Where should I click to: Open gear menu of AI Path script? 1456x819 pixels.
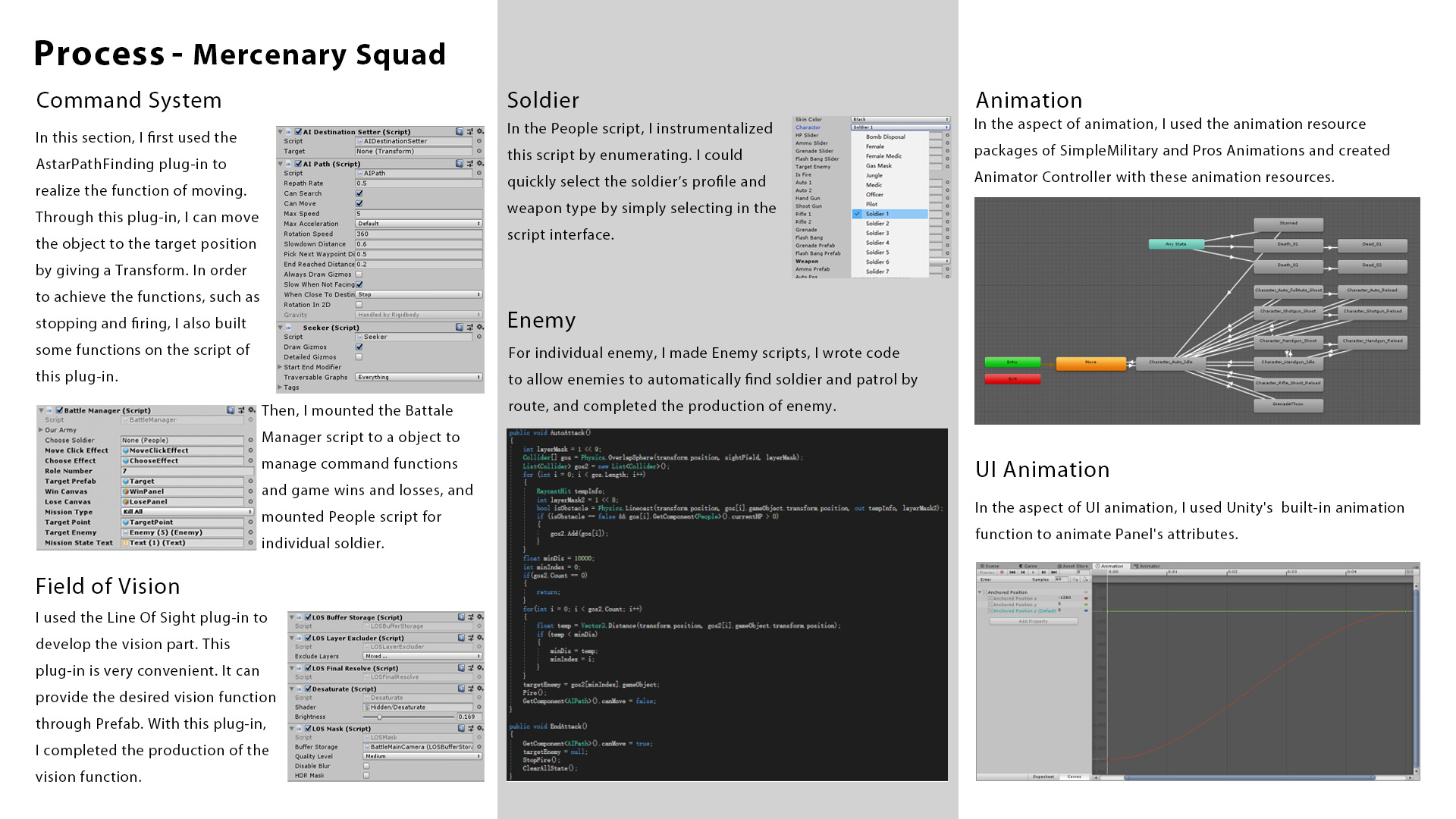click(479, 164)
